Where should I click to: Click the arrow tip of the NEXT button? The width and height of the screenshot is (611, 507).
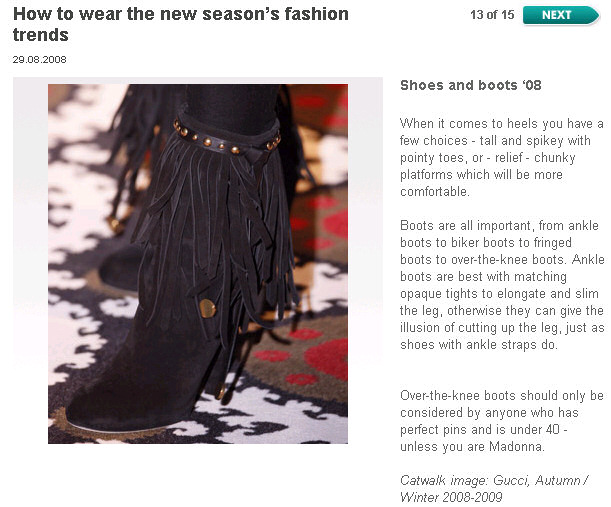pos(595,15)
